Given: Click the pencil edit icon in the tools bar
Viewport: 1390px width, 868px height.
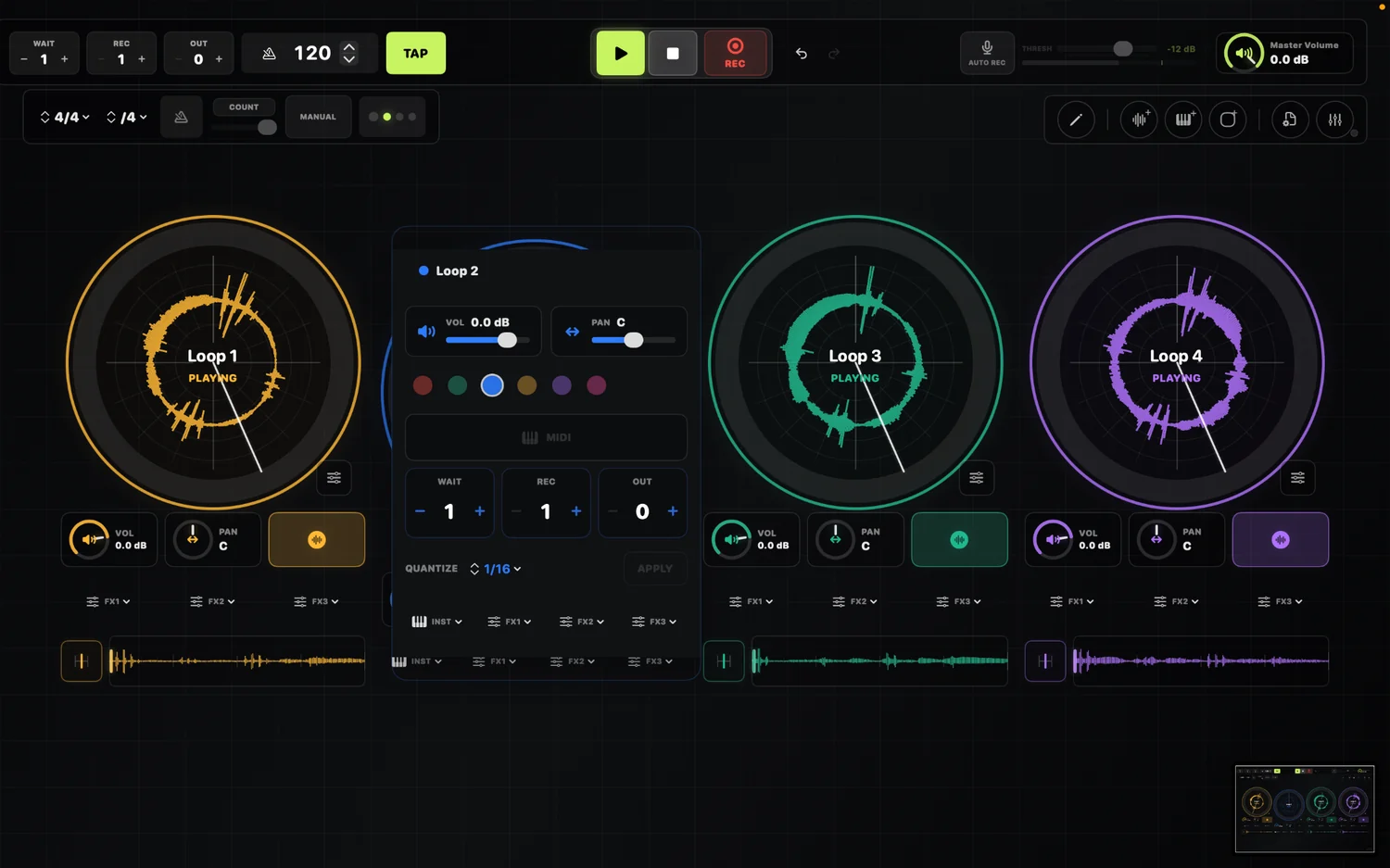Looking at the screenshot, I should [x=1076, y=120].
